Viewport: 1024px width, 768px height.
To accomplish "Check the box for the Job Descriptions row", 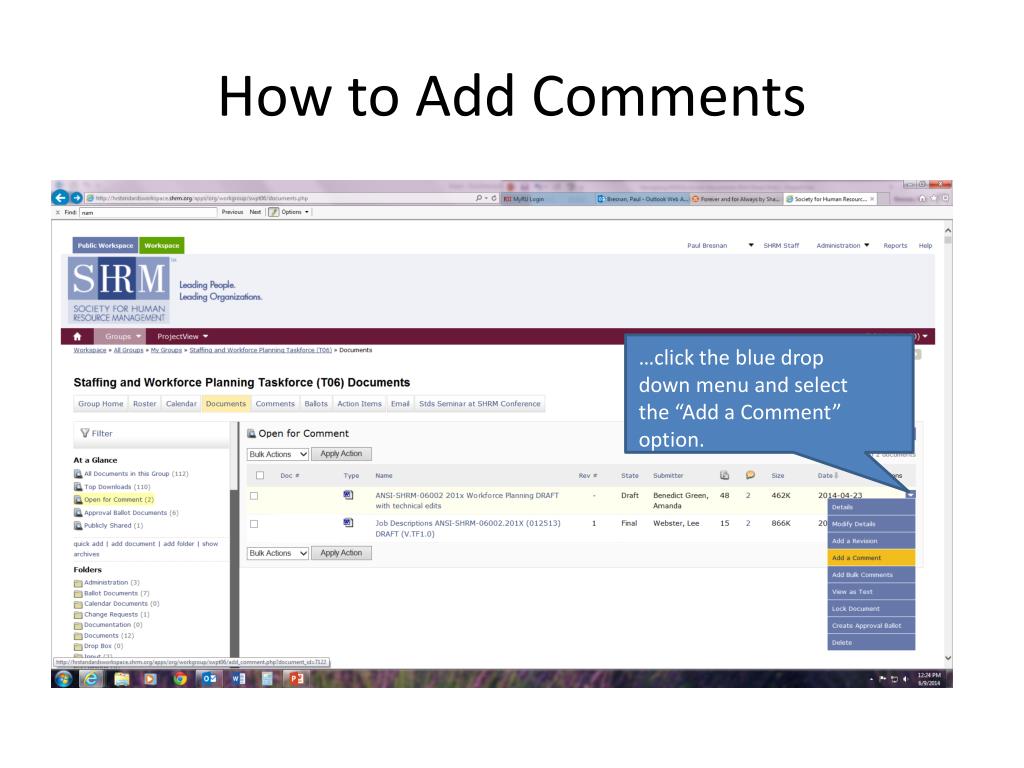I will coord(254,524).
